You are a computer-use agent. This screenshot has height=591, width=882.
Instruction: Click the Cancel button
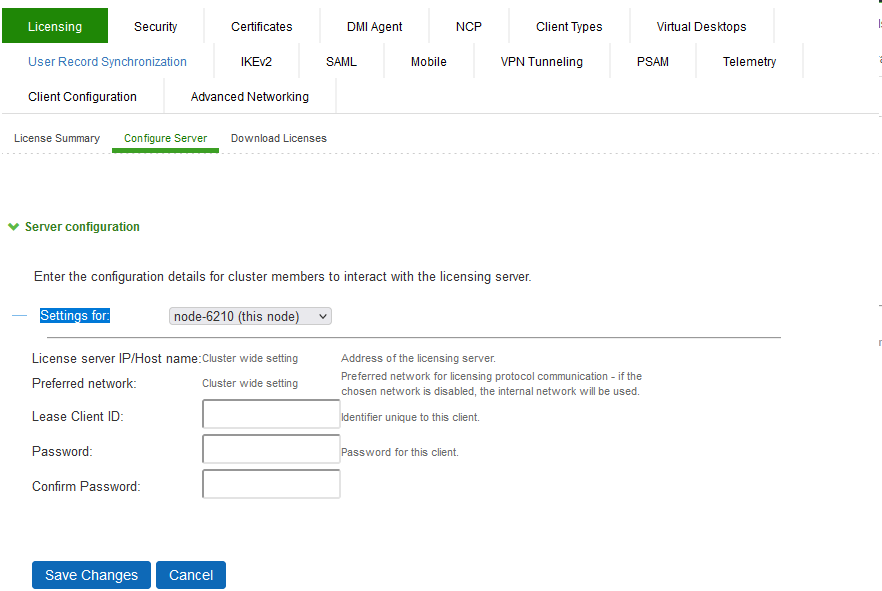(x=191, y=575)
